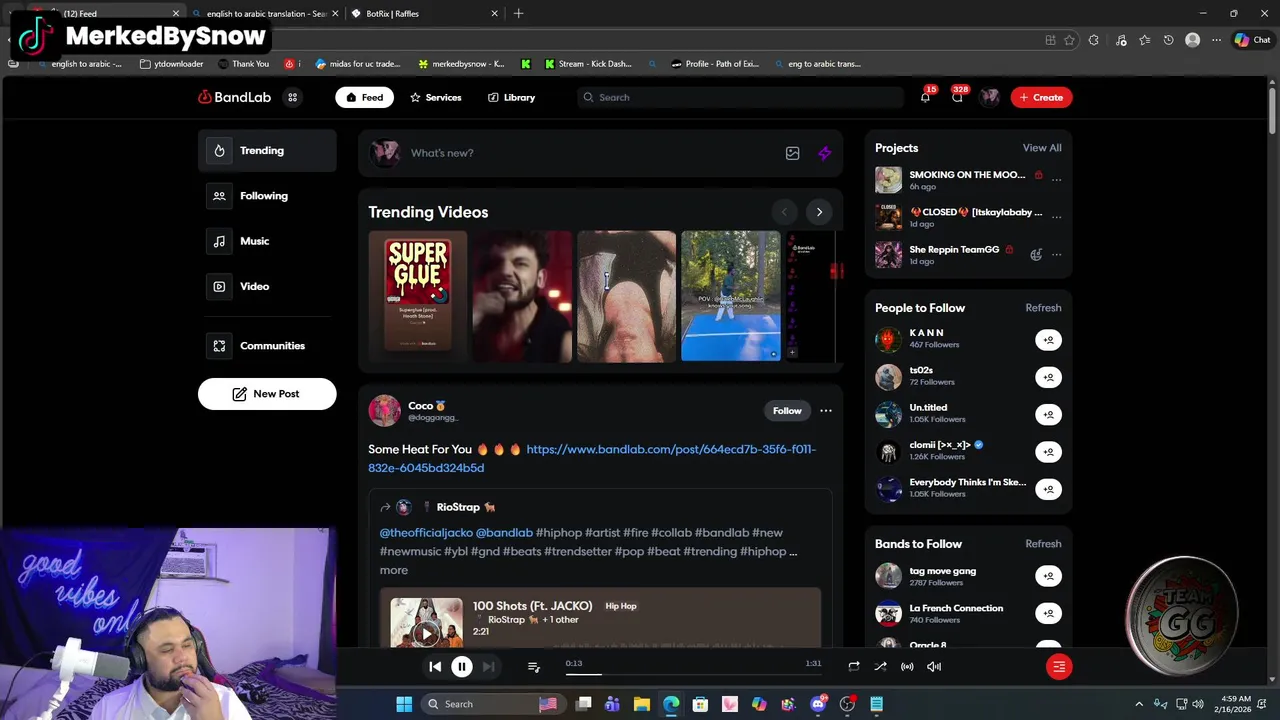Click the collaborator icon on She Reppin TeamGG
The image size is (1280, 720).
tap(1036, 255)
